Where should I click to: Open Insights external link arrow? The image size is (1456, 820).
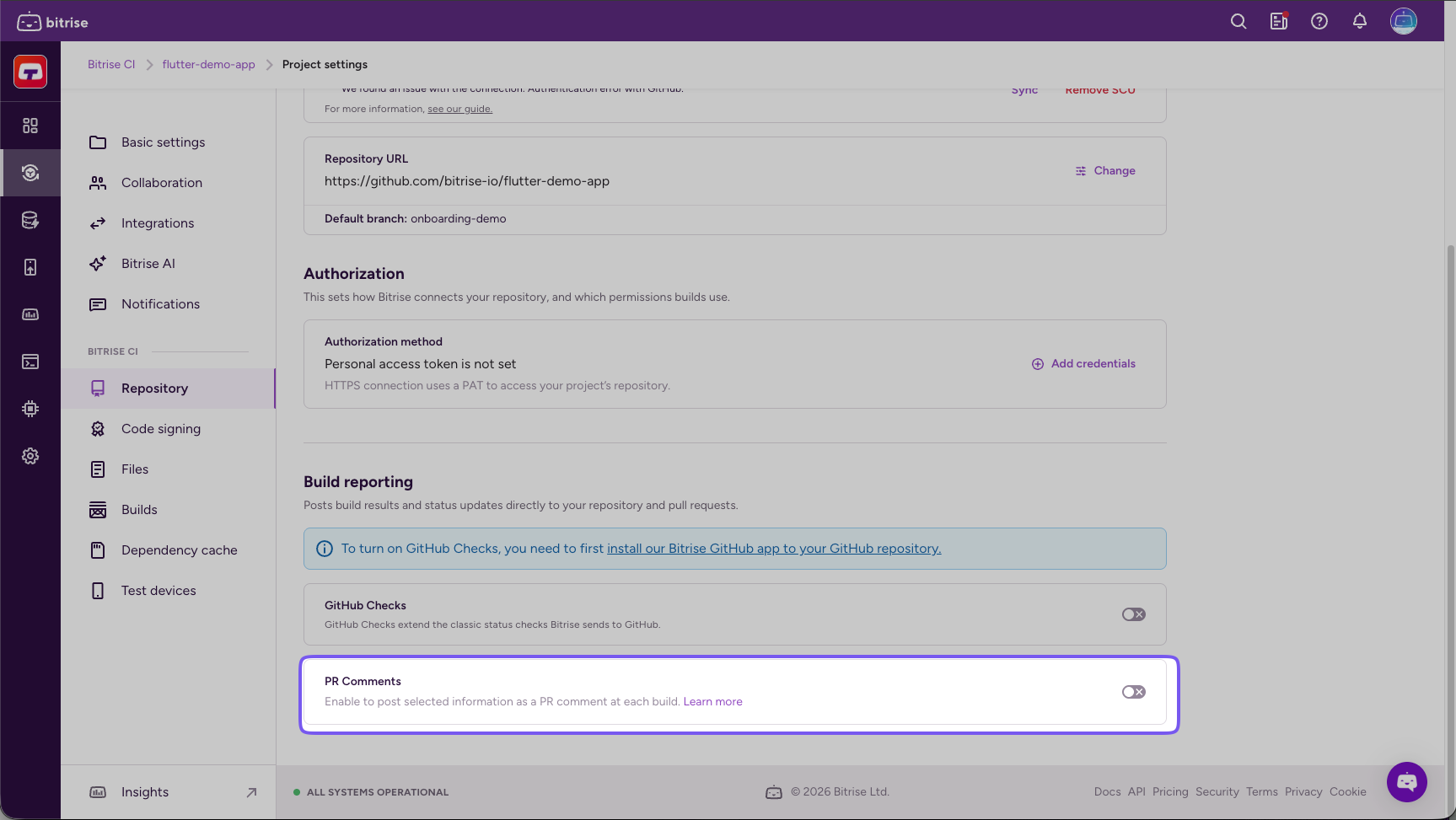(x=251, y=792)
